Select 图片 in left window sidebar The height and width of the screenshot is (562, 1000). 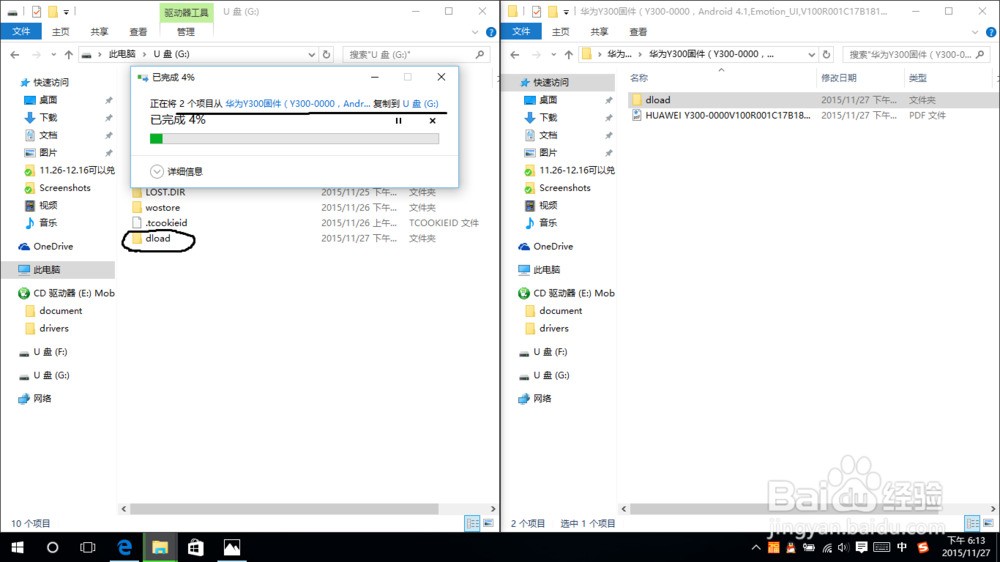click(48, 152)
